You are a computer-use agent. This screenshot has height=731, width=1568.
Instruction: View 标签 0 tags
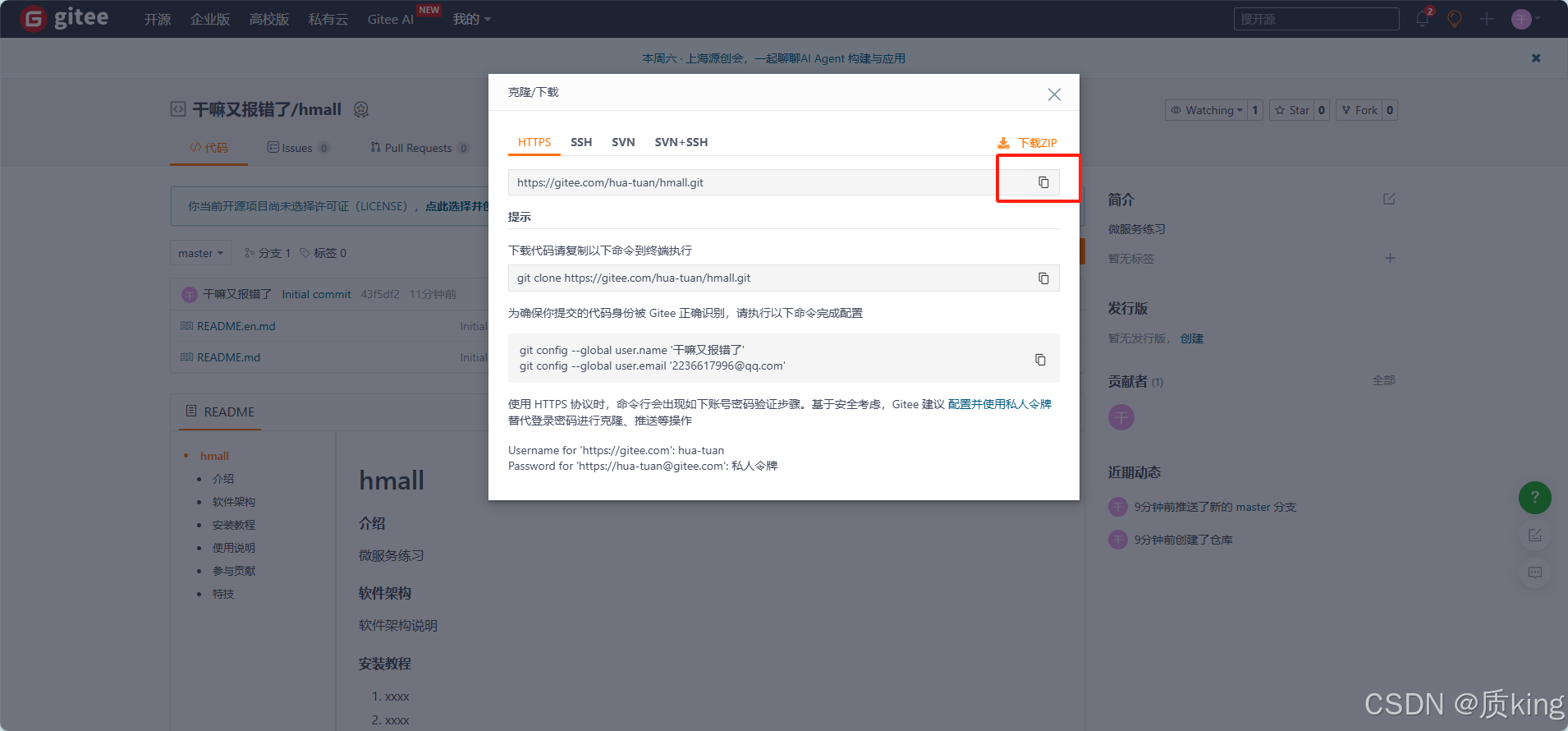(323, 253)
